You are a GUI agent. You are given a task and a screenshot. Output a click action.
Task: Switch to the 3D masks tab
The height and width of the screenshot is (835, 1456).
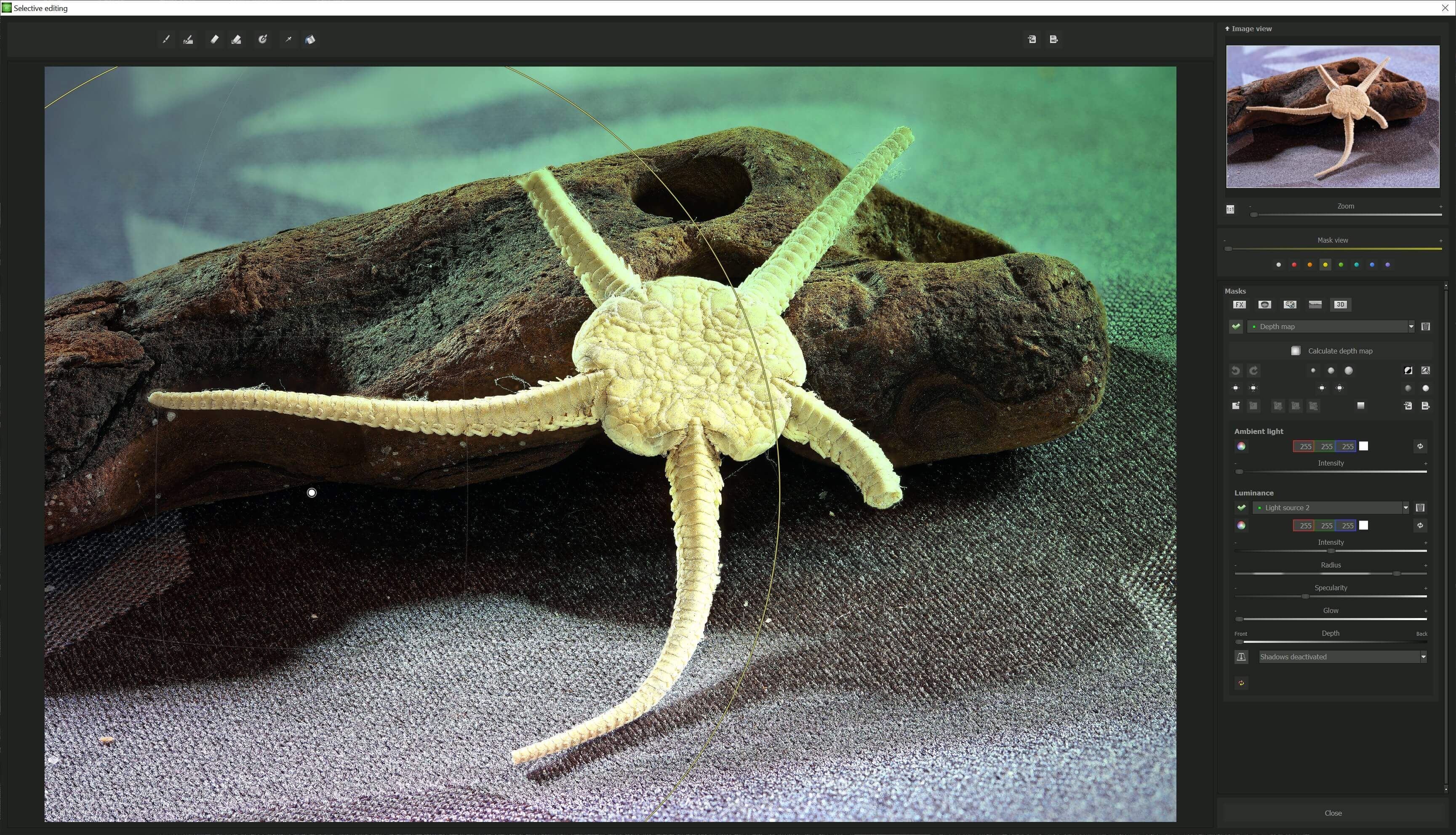[1340, 305]
